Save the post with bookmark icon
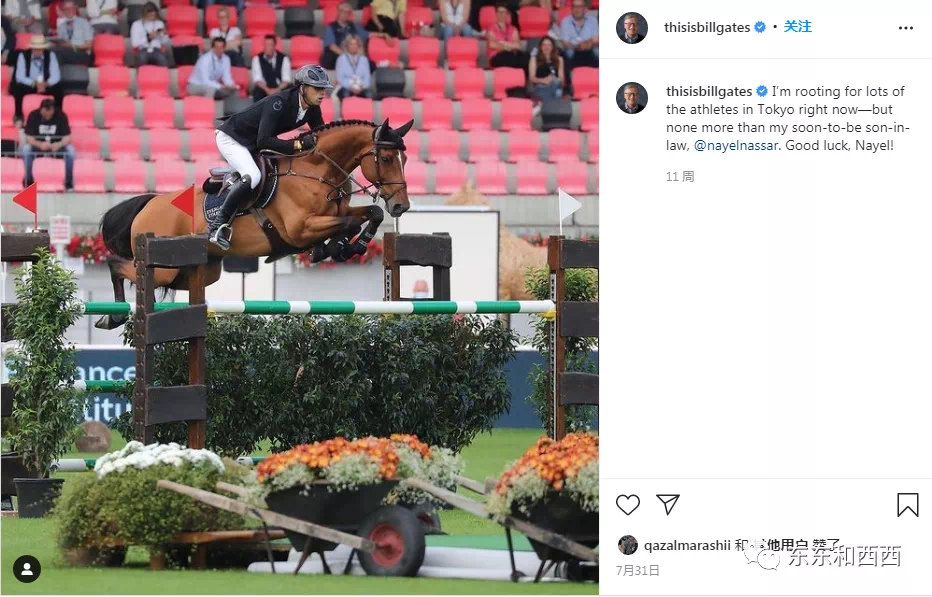 click(x=908, y=505)
